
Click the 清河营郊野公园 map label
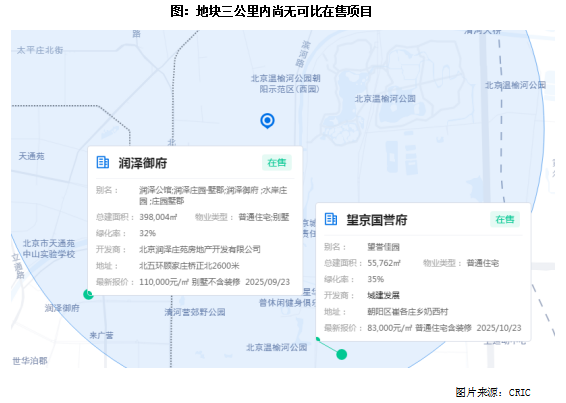point(195,312)
